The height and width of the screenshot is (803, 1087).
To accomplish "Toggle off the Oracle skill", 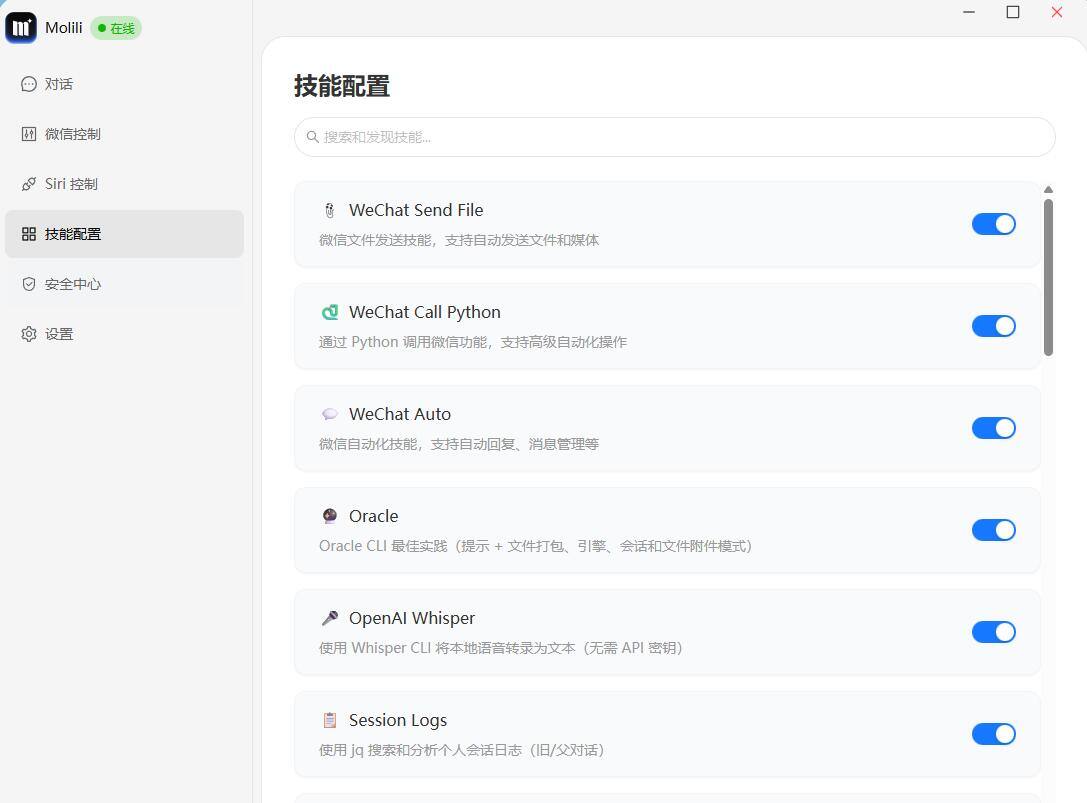I will (x=993, y=530).
